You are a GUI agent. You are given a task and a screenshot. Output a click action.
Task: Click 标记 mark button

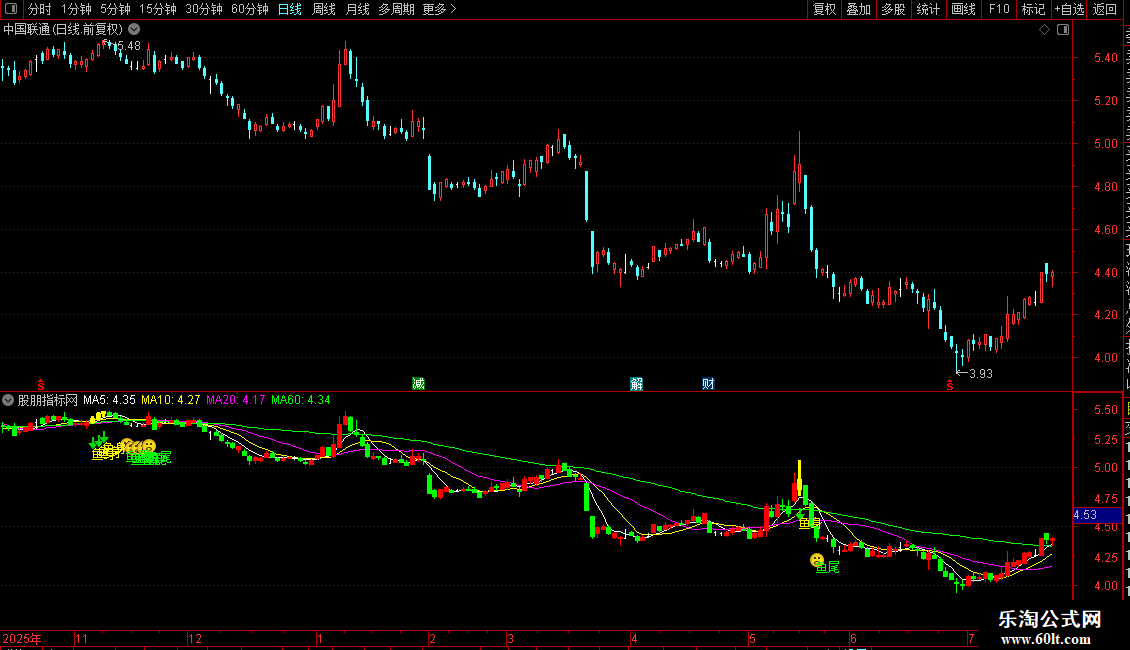pos(1033,9)
